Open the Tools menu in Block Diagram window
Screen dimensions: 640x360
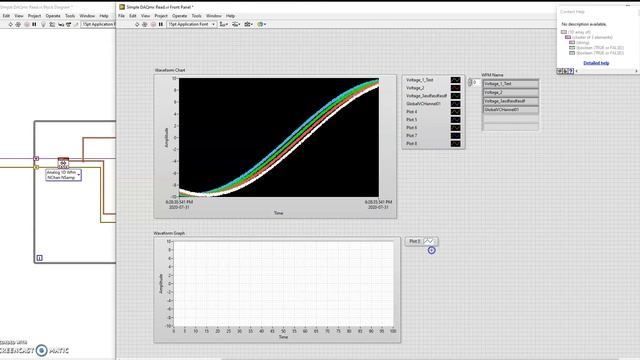[70, 16]
